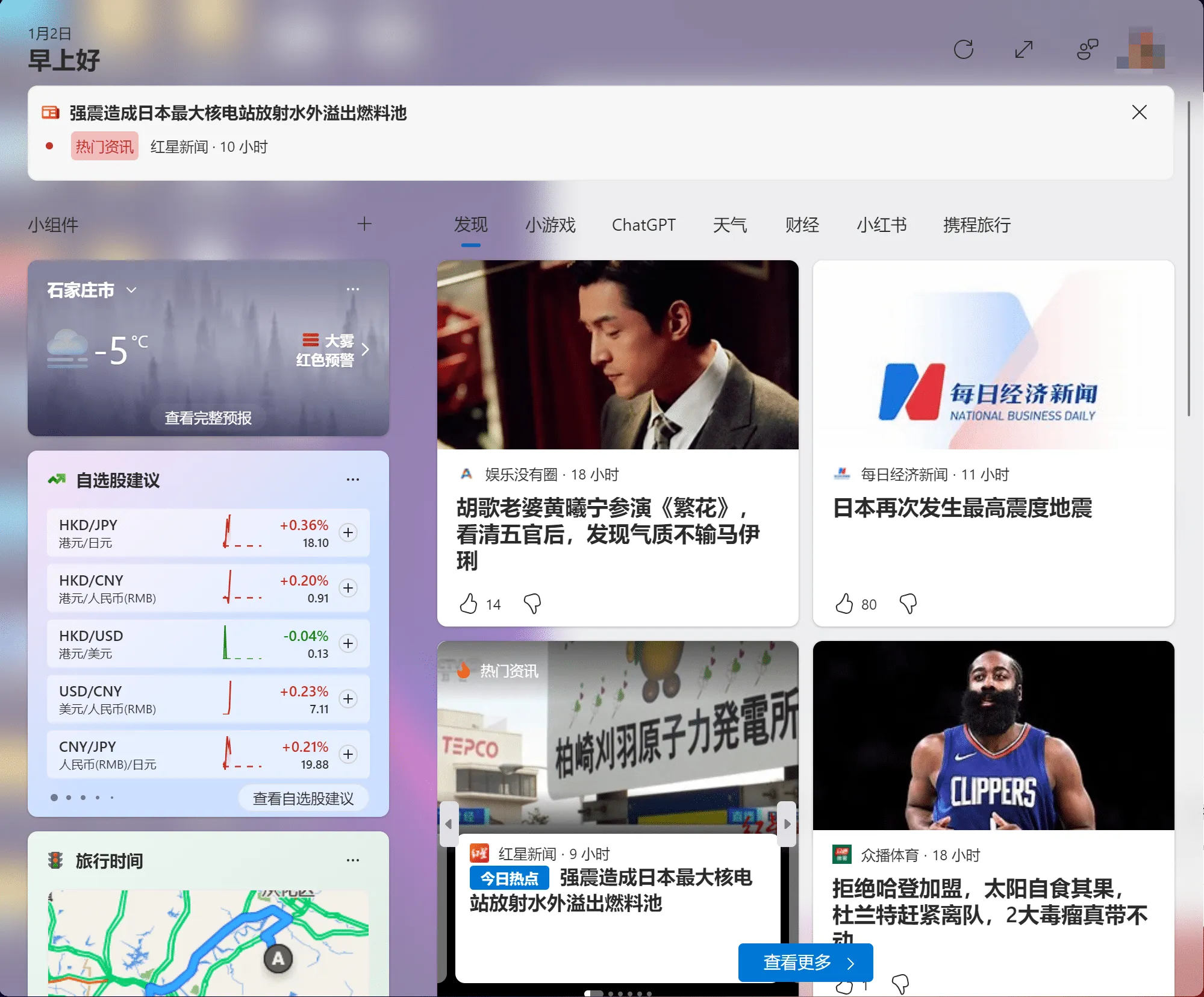Switch to the ChatGPT tab
1204x997 pixels.
pos(643,225)
